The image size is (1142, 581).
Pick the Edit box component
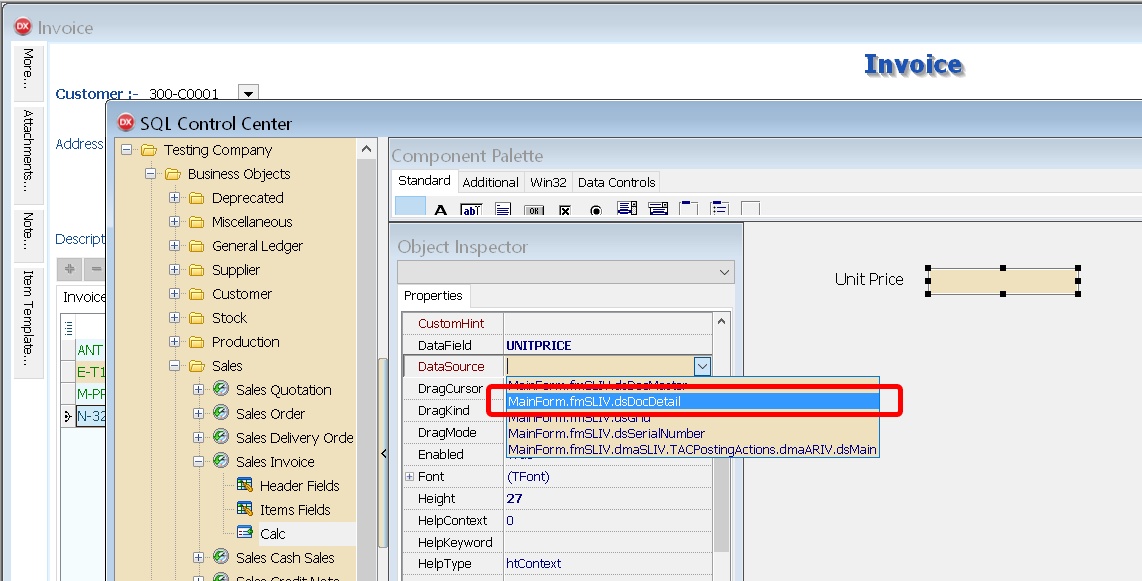(x=471, y=210)
